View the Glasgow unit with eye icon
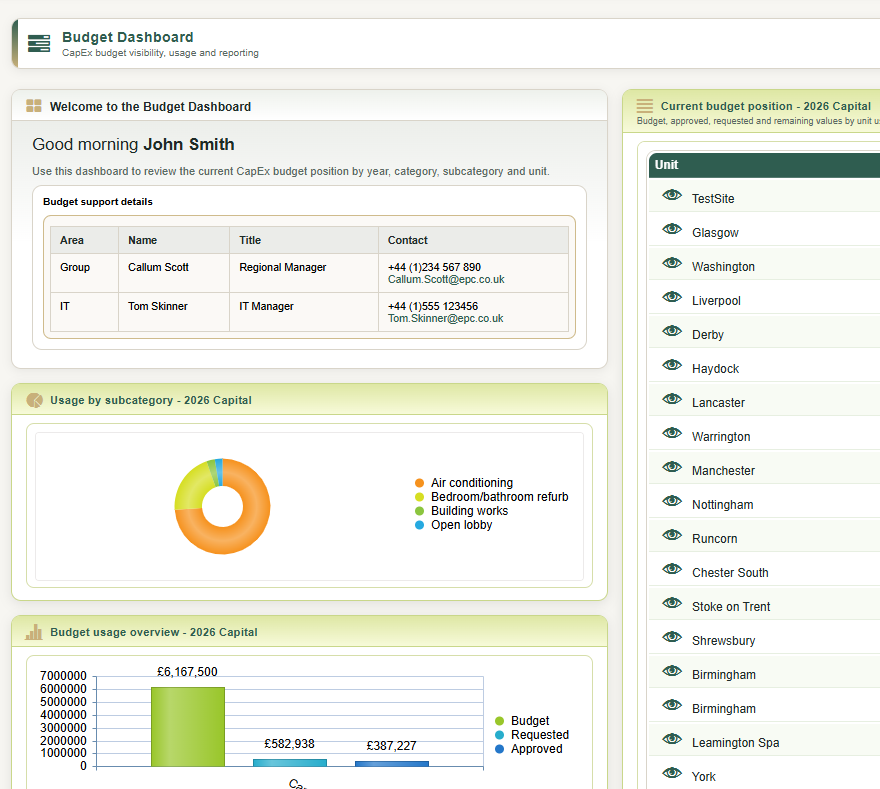This screenshot has width=880, height=789. (672, 229)
